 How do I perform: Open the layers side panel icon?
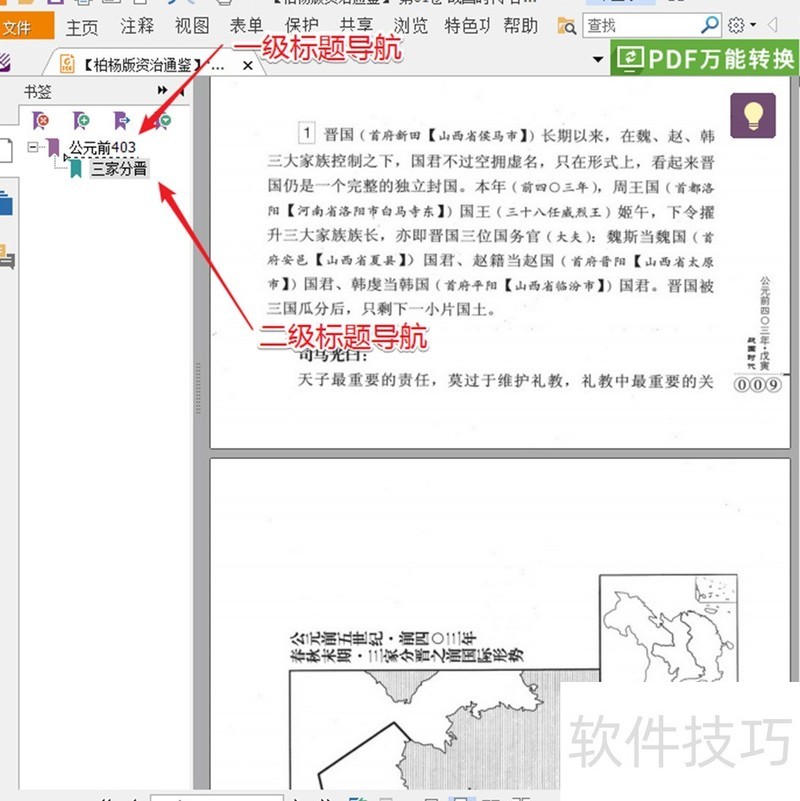pos(6,202)
